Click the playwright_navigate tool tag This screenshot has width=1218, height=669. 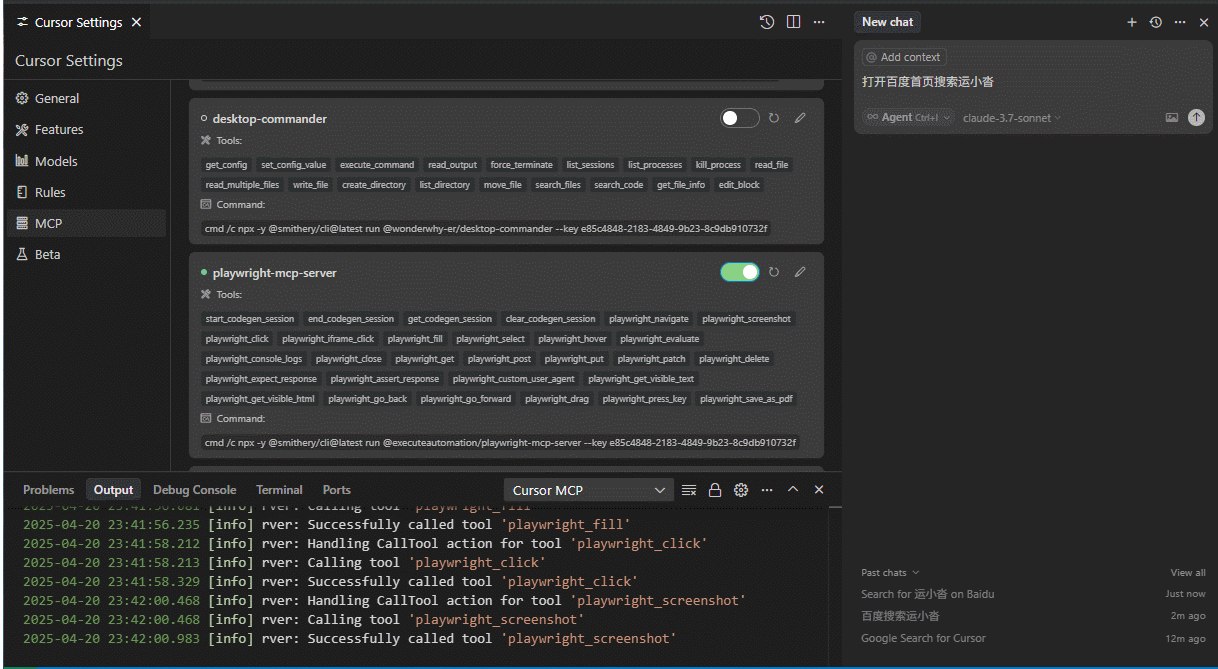pos(649,319)
